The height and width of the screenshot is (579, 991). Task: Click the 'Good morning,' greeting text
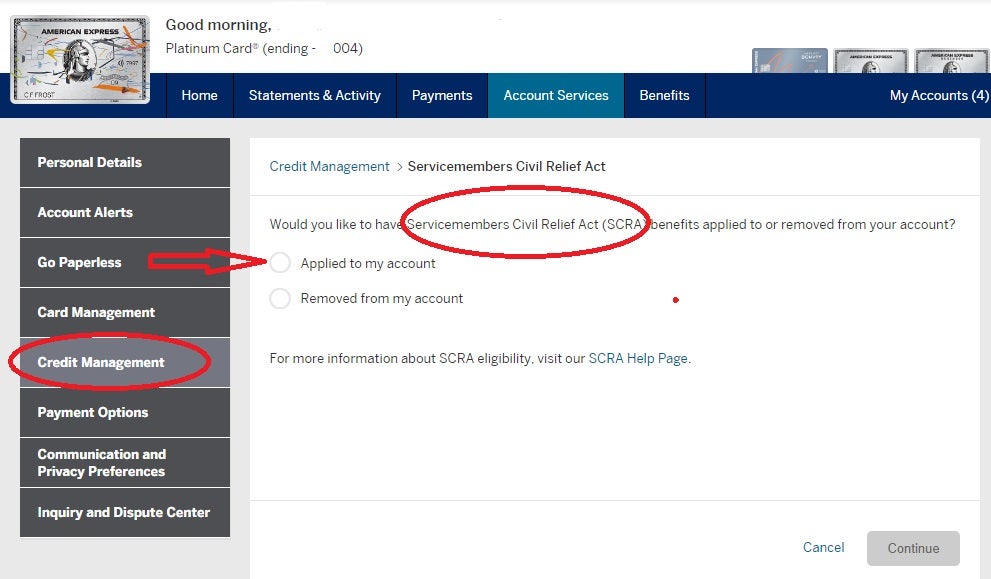pyautogui.click(x=219, y=25)
